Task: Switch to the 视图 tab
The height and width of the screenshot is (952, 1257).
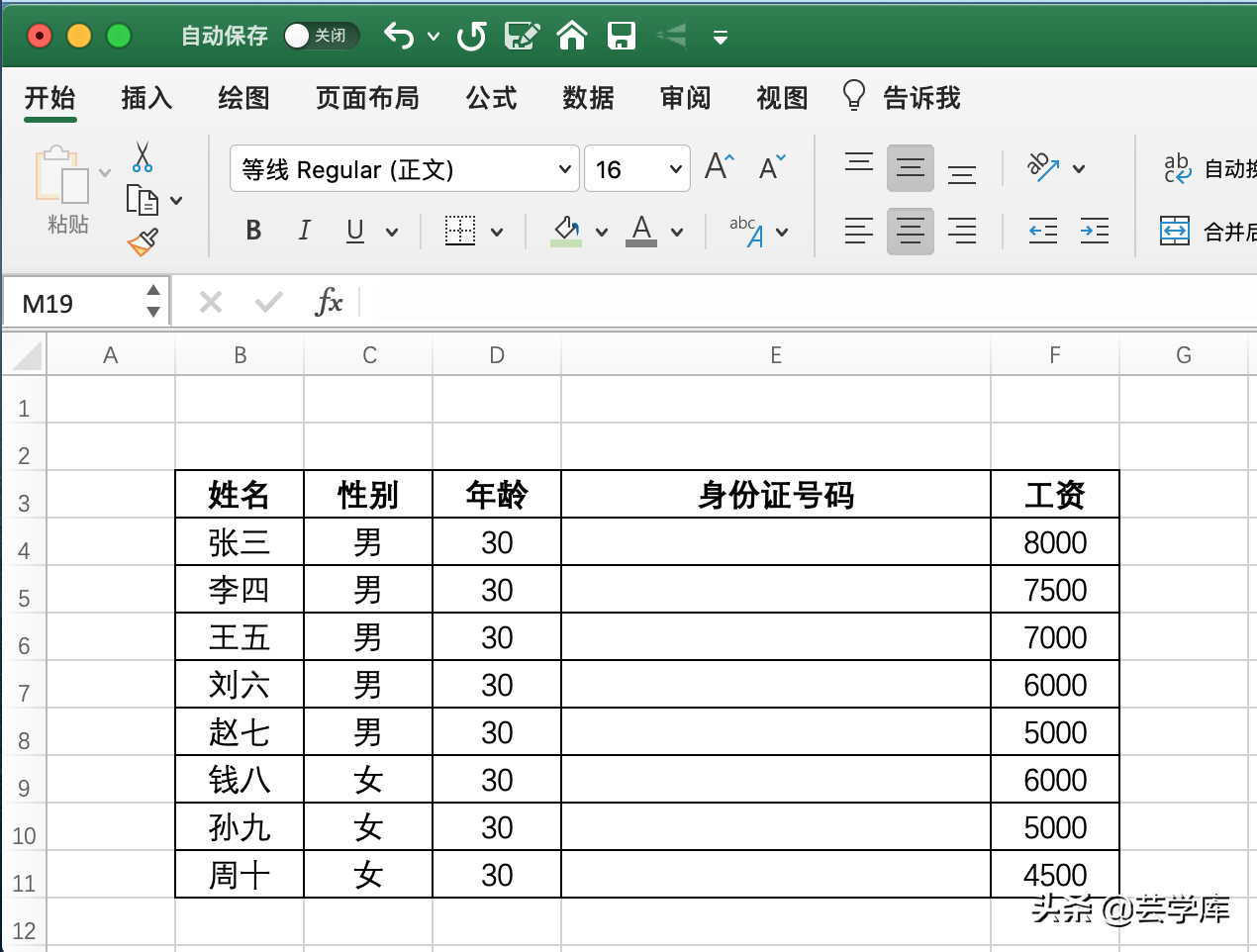Action: [782, 98]
